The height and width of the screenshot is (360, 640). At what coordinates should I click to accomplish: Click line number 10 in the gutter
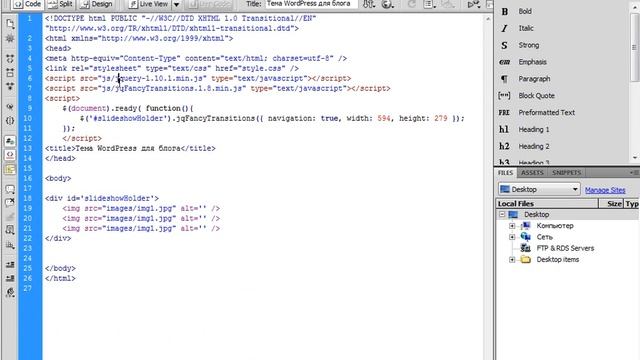(x=28, y=118)
